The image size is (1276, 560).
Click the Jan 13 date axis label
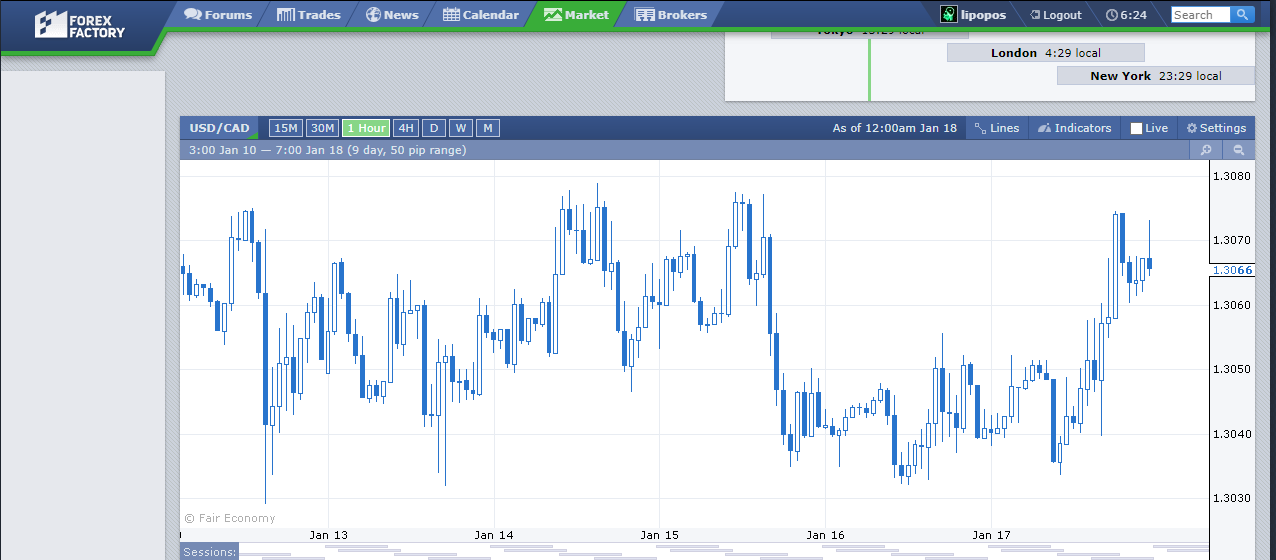(x=328, y=535)
